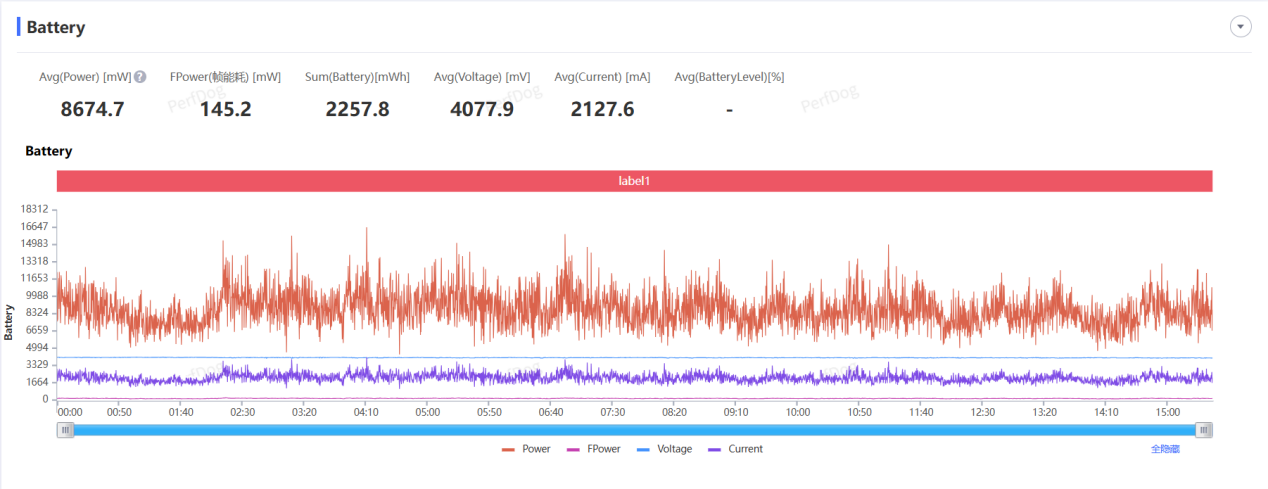The height and width of the screenshot is (489, 1268).
Task: Toggle the Power series in the legend
Action: 526,449
